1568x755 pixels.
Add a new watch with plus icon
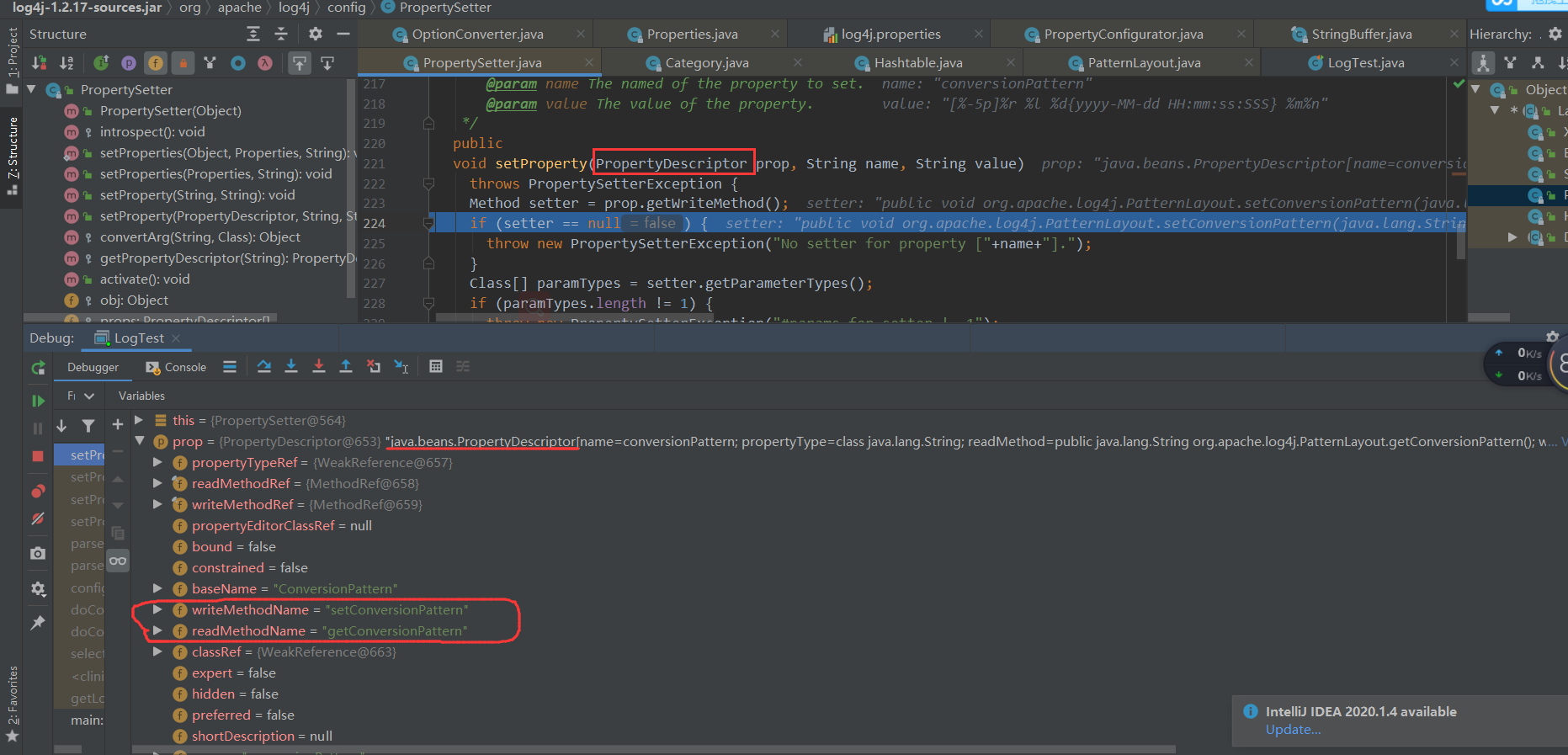point(118,424)
